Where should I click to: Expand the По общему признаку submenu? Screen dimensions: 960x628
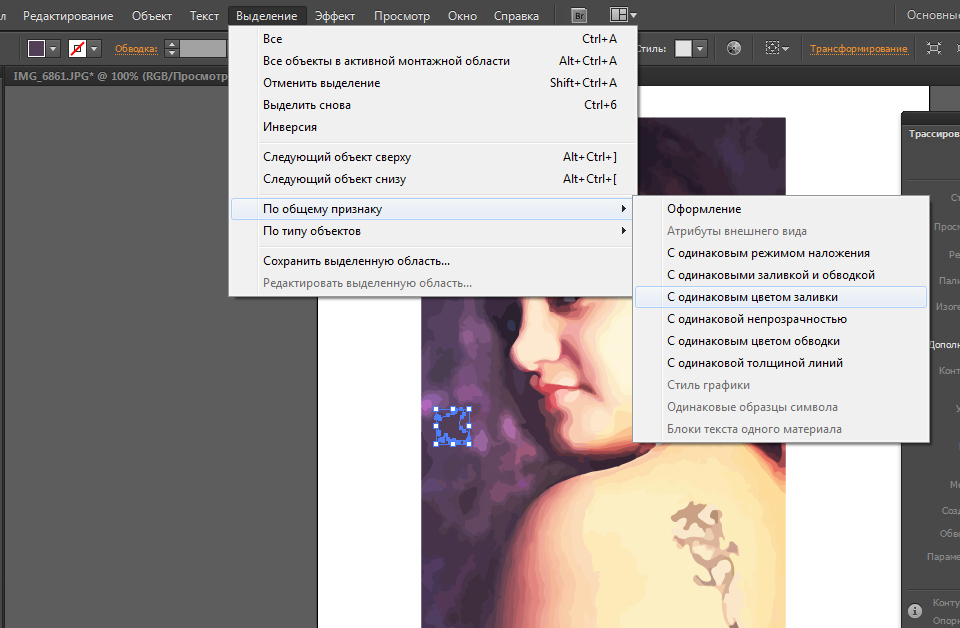[x=432, y=209]
